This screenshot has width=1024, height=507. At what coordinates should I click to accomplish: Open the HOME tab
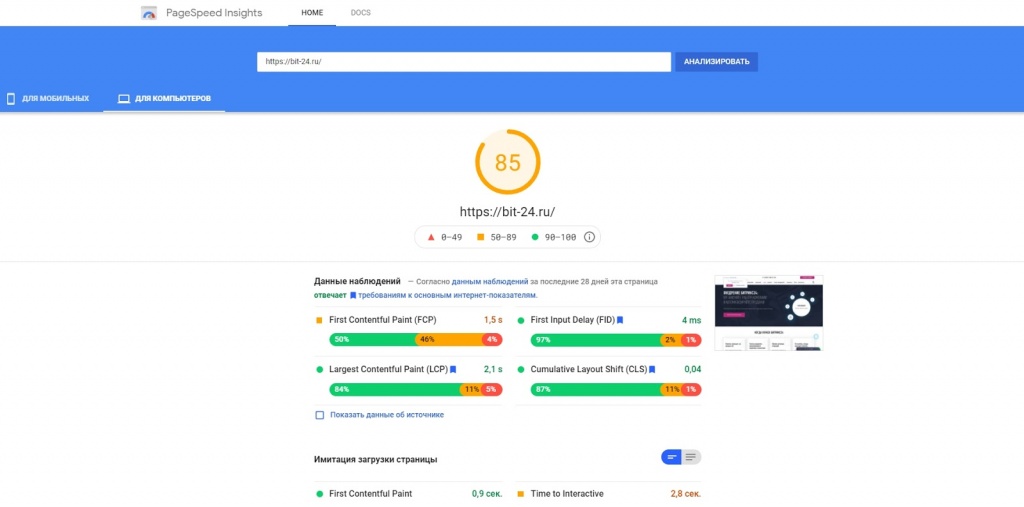312,13
